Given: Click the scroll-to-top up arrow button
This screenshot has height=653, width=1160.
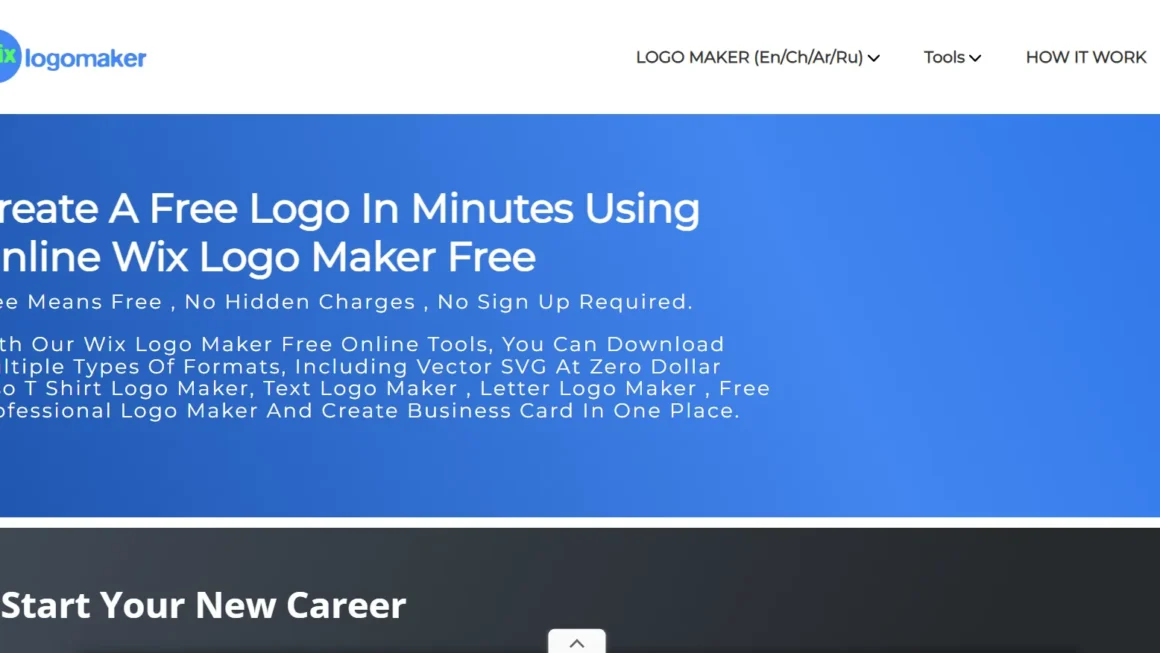Looking at the screenshot, I should click(x=577, y=642).
